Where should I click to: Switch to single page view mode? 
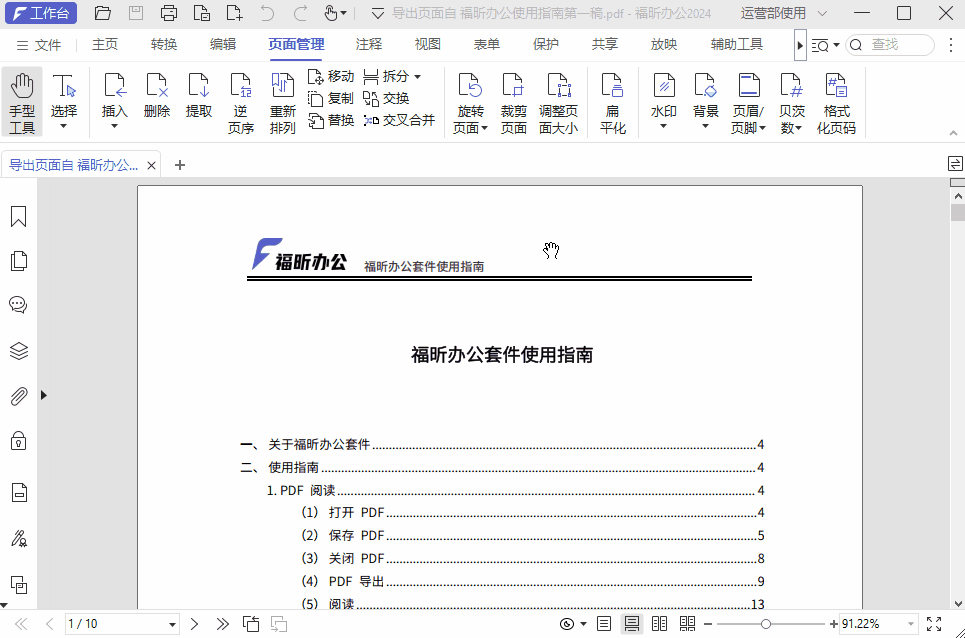[x=603, y=623]
